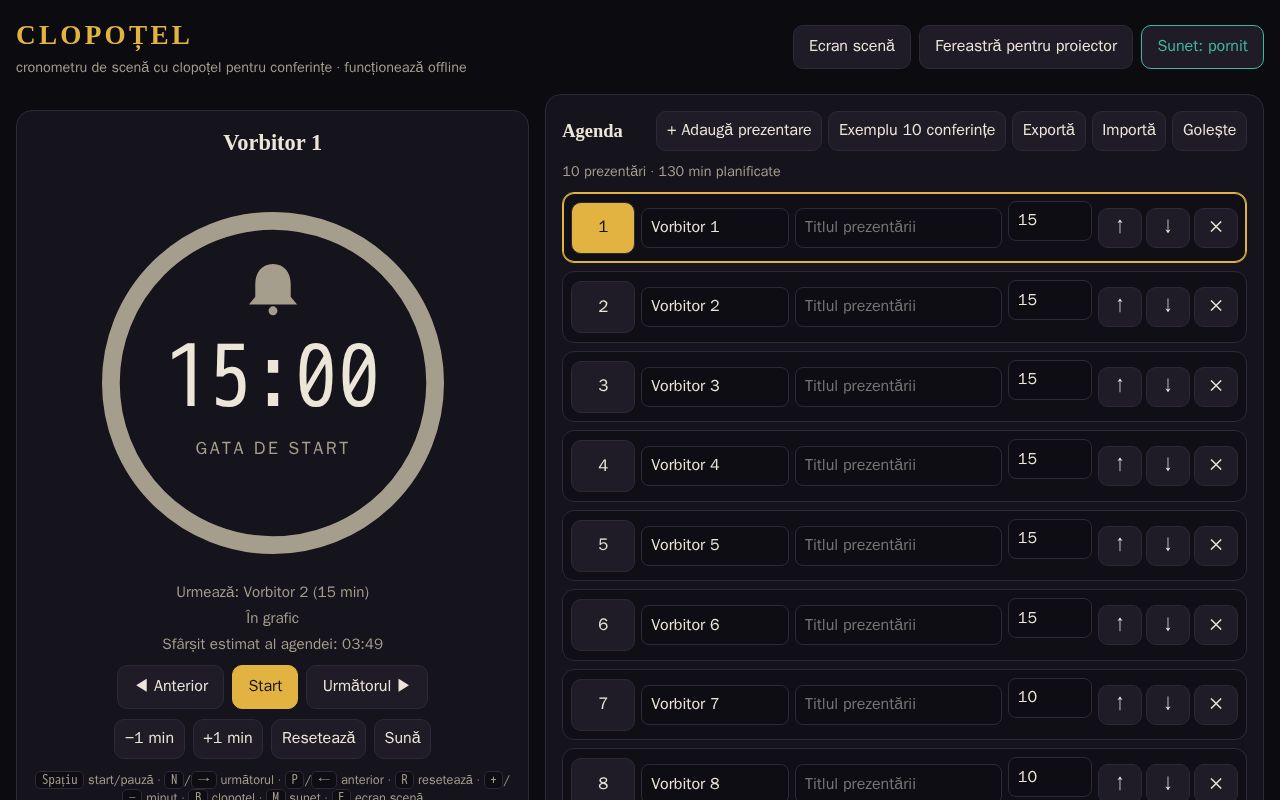Click duration field of Vorbitor 1
This screenshot has height=800, width=1280.
point(1049,221)
